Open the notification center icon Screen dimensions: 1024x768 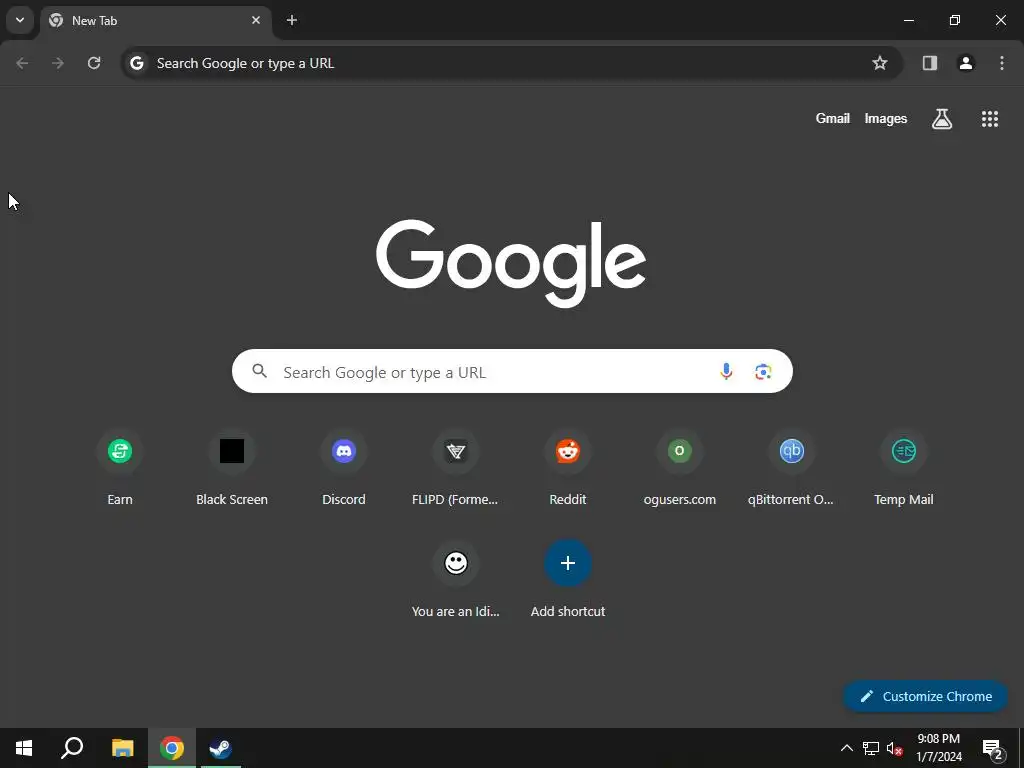pos(993,748)
